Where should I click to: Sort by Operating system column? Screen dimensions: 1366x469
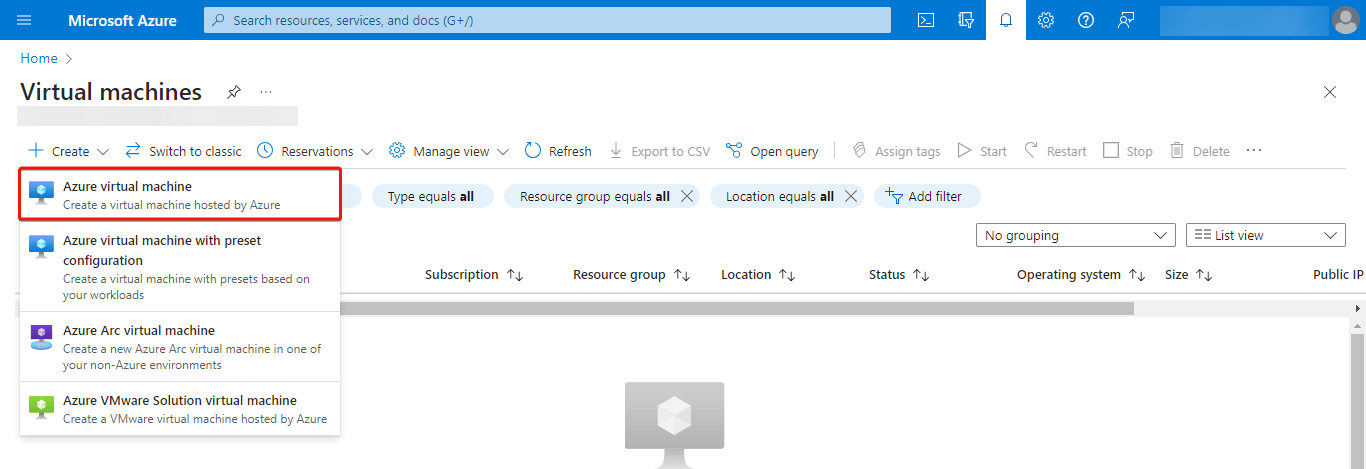click(x=1081, y=274)
